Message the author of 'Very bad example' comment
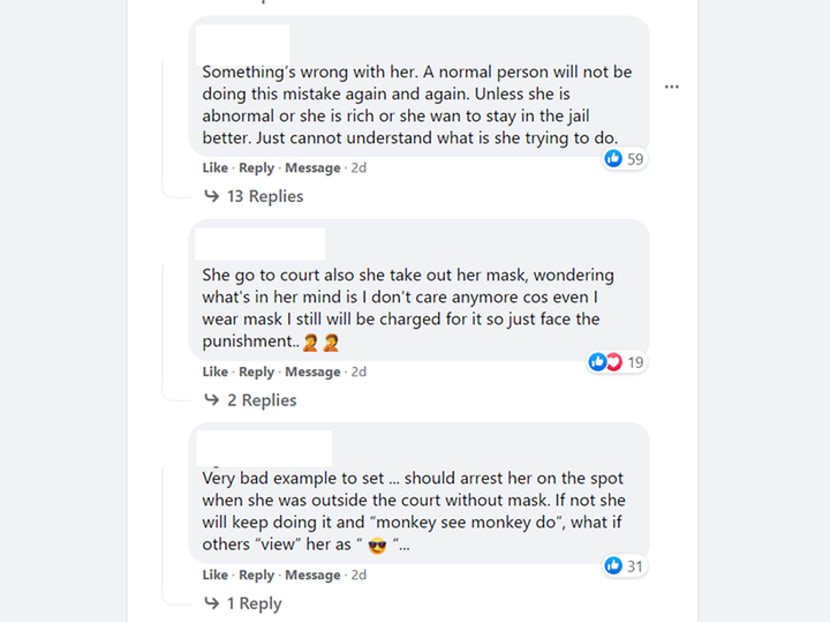Screen dimensions: 830x622 (313, 575)
